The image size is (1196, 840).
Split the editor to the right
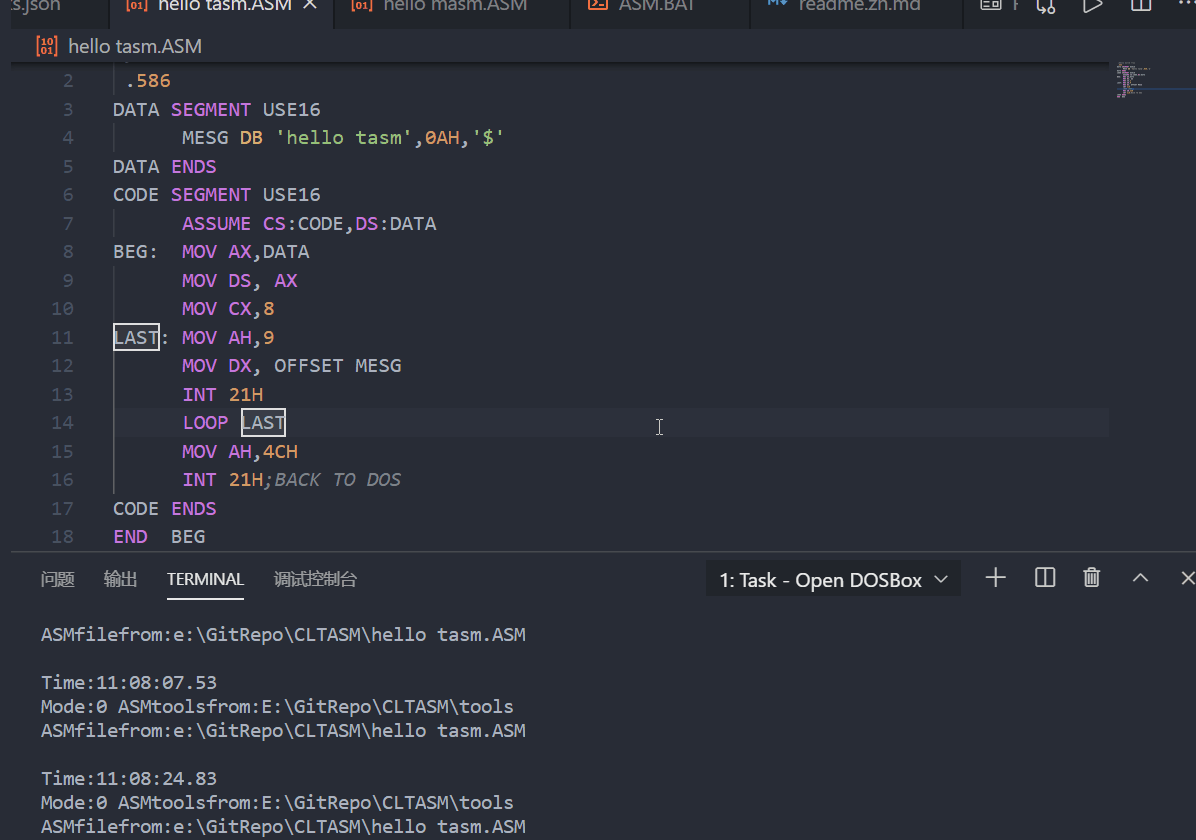click(1141, 5)
